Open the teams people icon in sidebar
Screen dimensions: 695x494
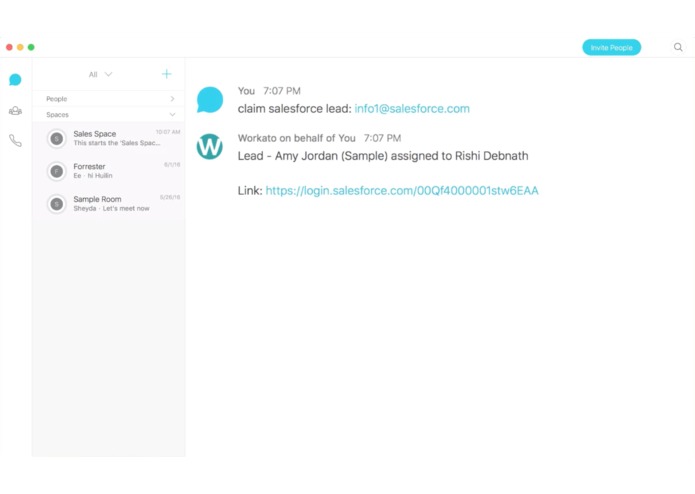(15, 111)
